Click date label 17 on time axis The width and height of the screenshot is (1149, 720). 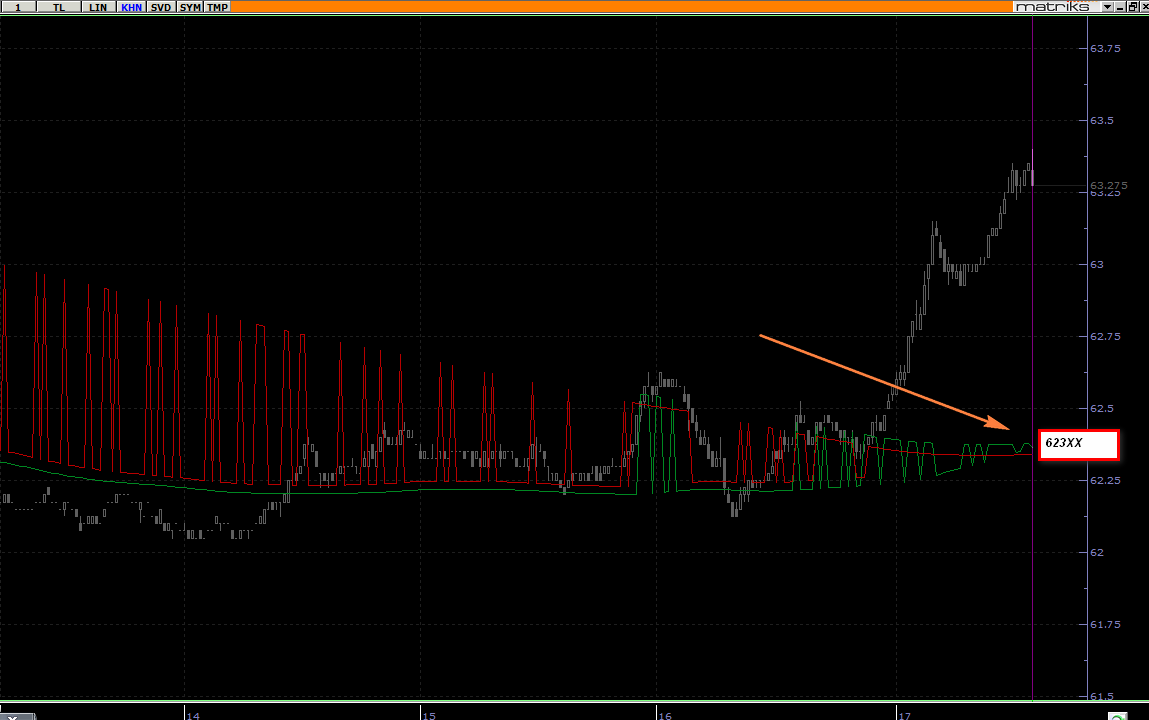pos(904,715)
